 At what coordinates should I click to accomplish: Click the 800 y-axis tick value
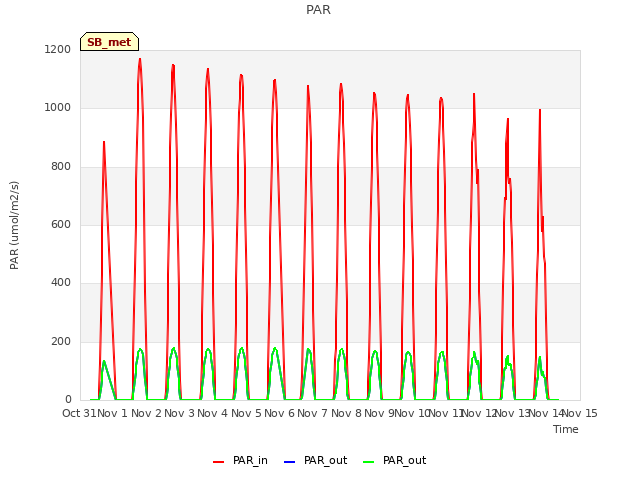click(61, 167)
